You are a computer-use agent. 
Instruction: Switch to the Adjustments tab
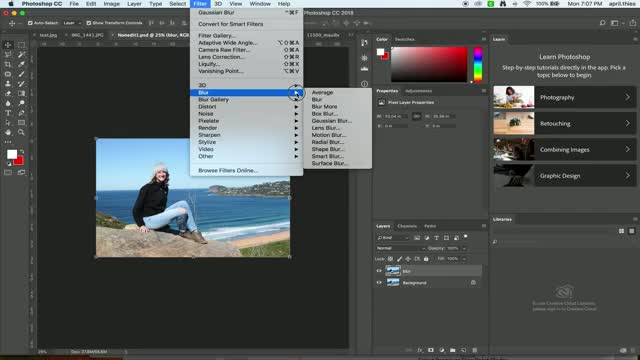click(418, 91)
